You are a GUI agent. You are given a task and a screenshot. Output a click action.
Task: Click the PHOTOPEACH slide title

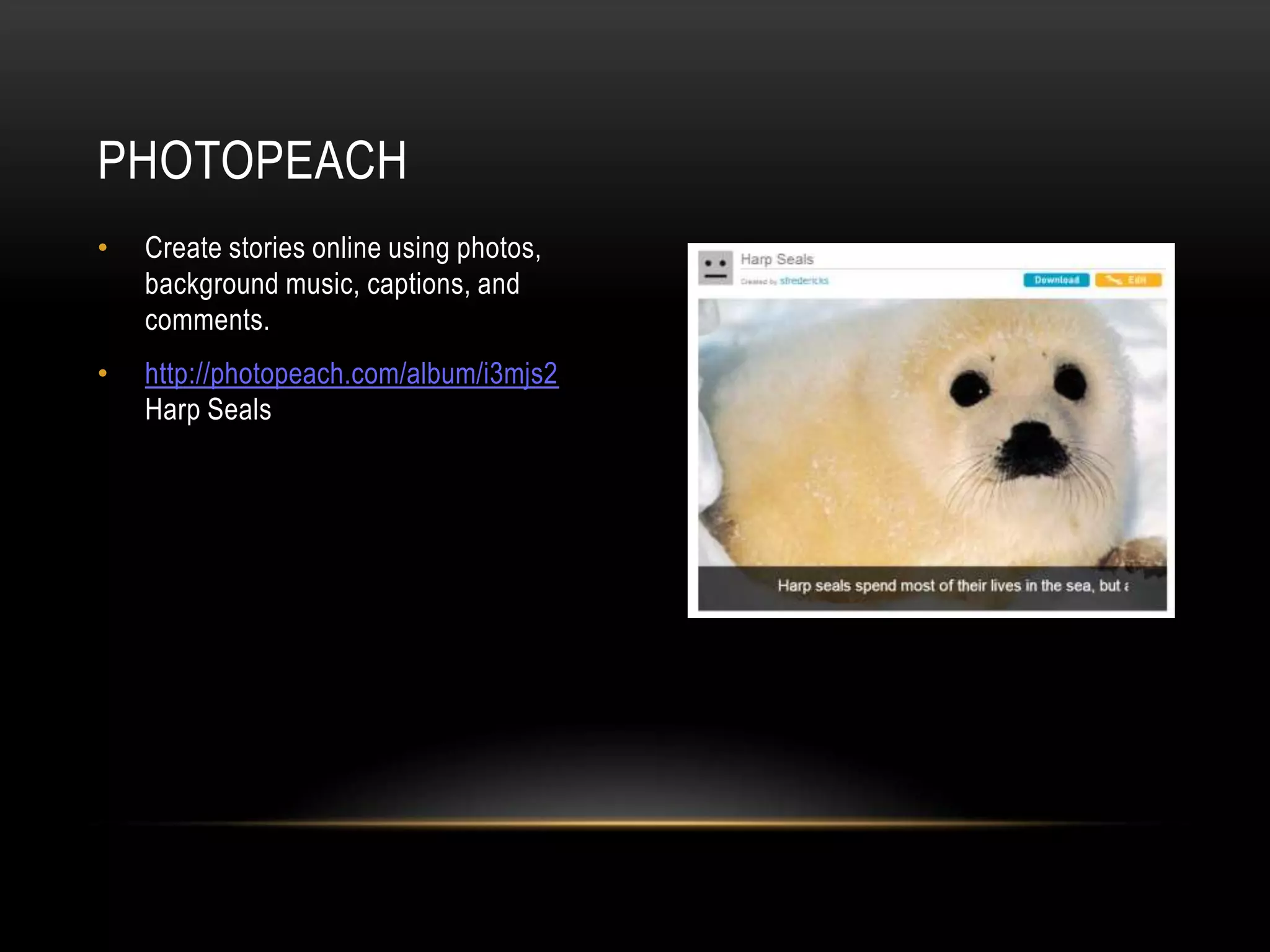pos(252,161)
